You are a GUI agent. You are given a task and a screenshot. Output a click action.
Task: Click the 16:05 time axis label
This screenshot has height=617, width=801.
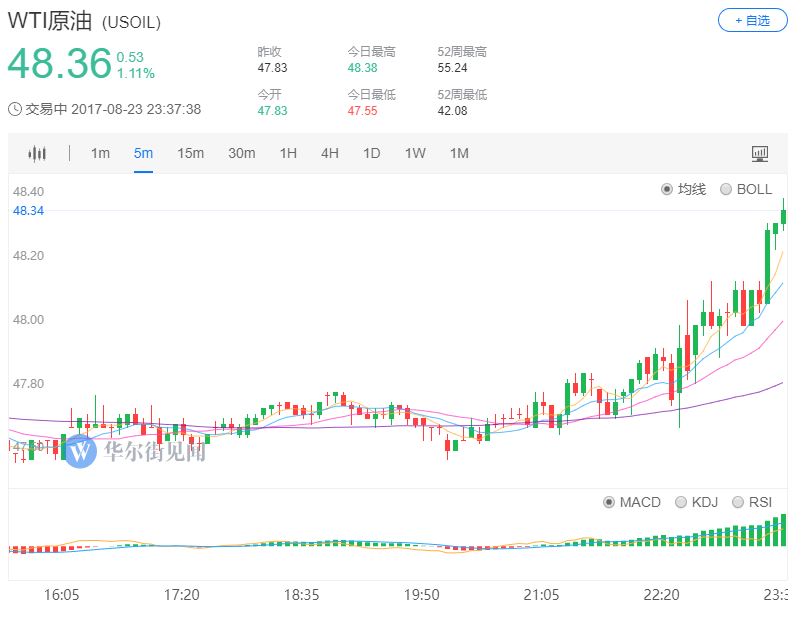(61, 595)
